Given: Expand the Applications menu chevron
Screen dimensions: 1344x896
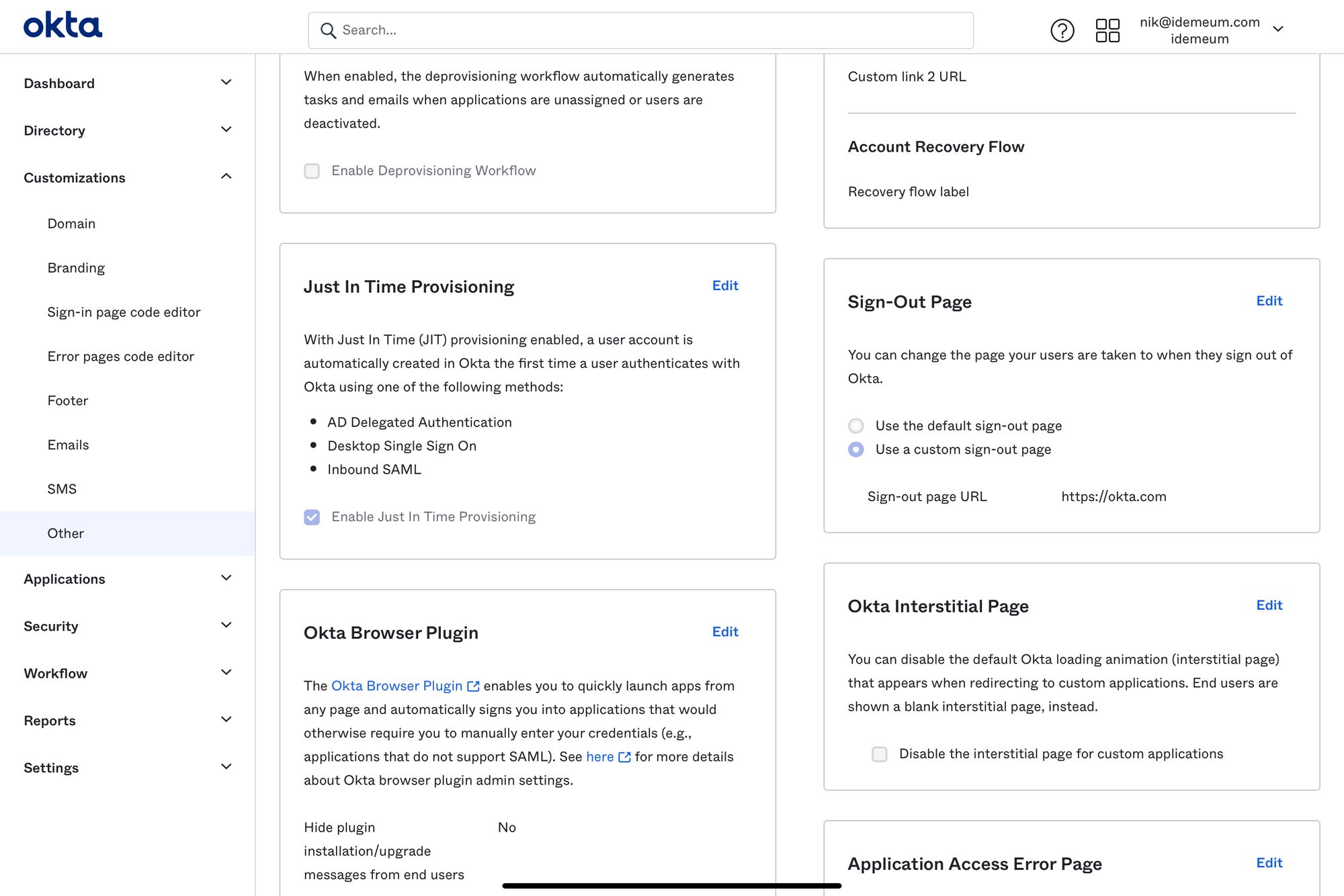Looking at the screenshot, I should click(226, 578).
